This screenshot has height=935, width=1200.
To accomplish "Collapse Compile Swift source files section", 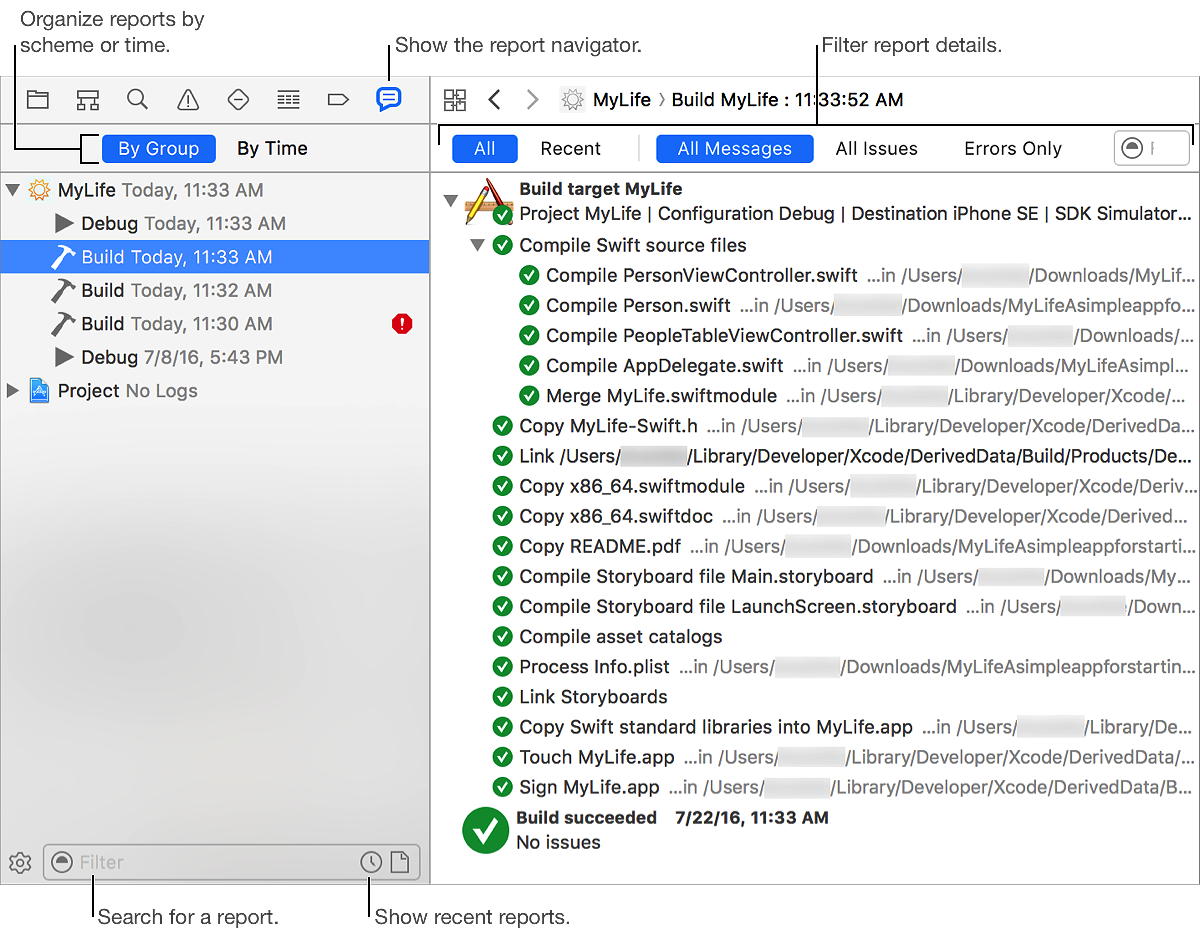I will click(477, 245).
